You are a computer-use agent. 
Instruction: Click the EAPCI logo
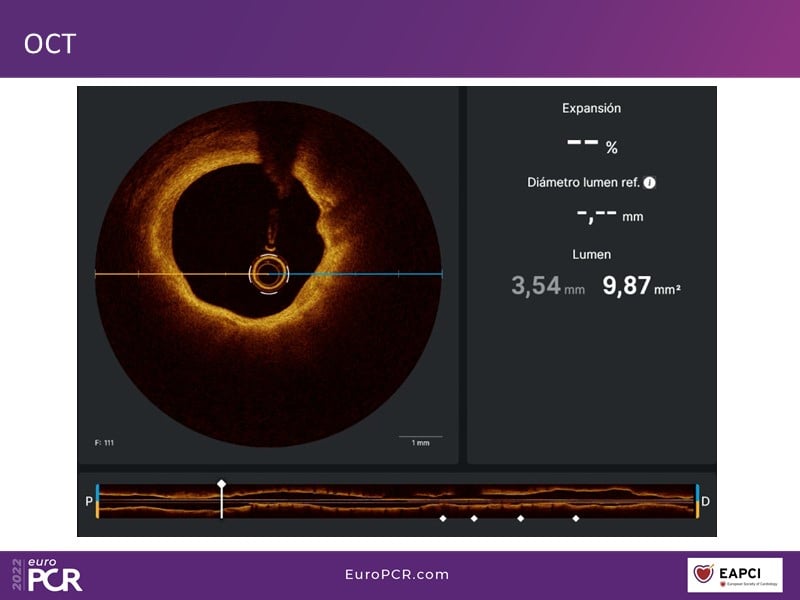735,575
